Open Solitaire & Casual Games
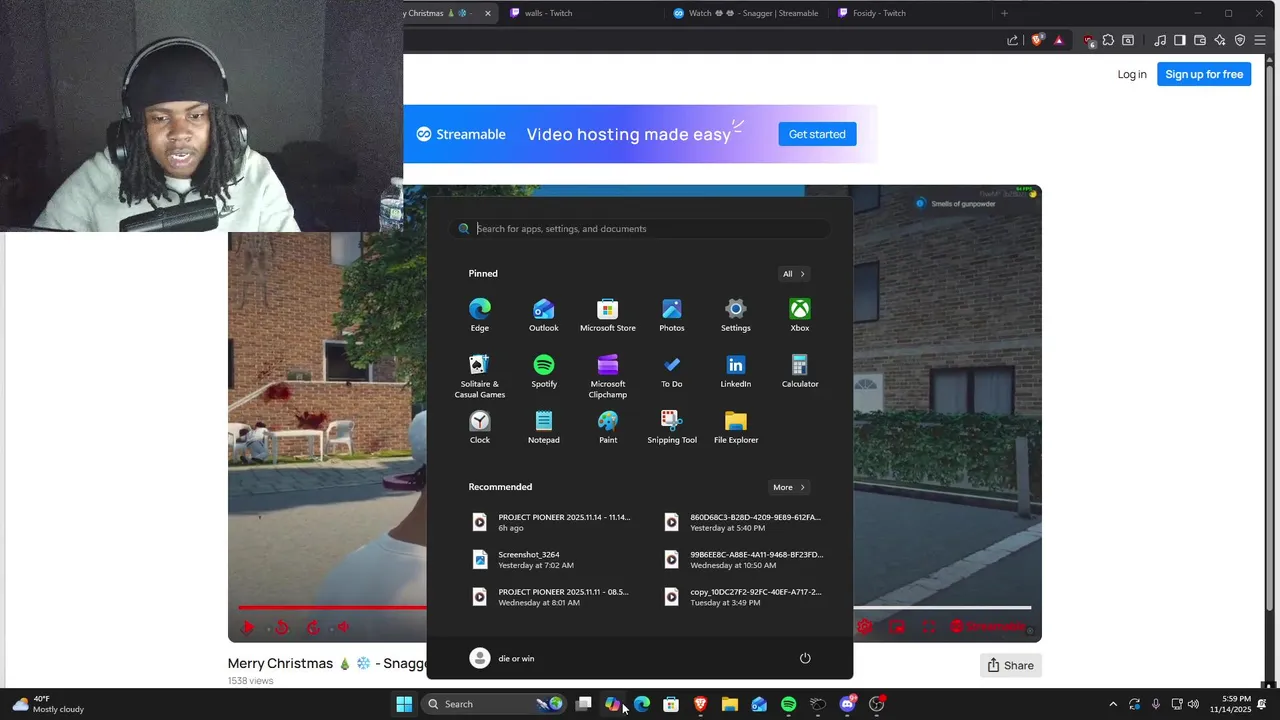1280x720 pixels. click(x=480, y=376)
